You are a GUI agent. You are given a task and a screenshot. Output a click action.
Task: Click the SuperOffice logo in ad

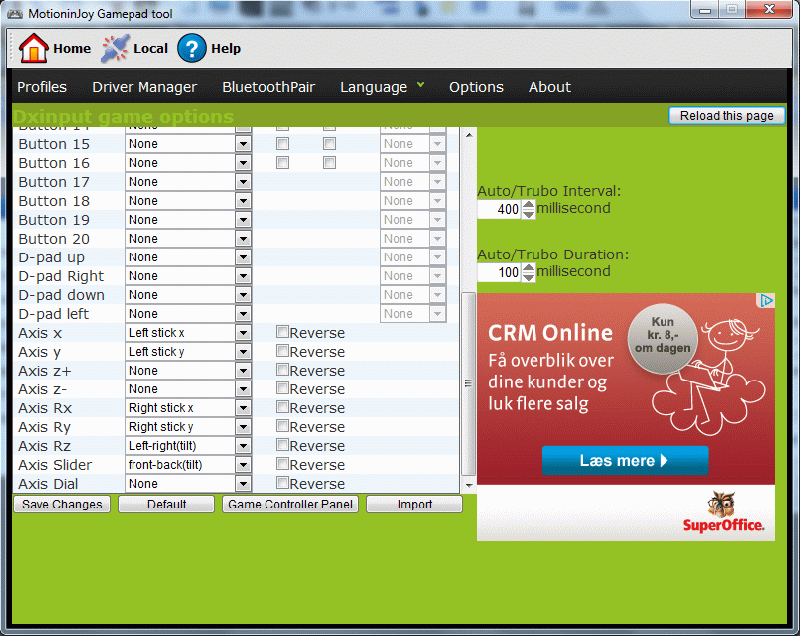tap(723, 512)
